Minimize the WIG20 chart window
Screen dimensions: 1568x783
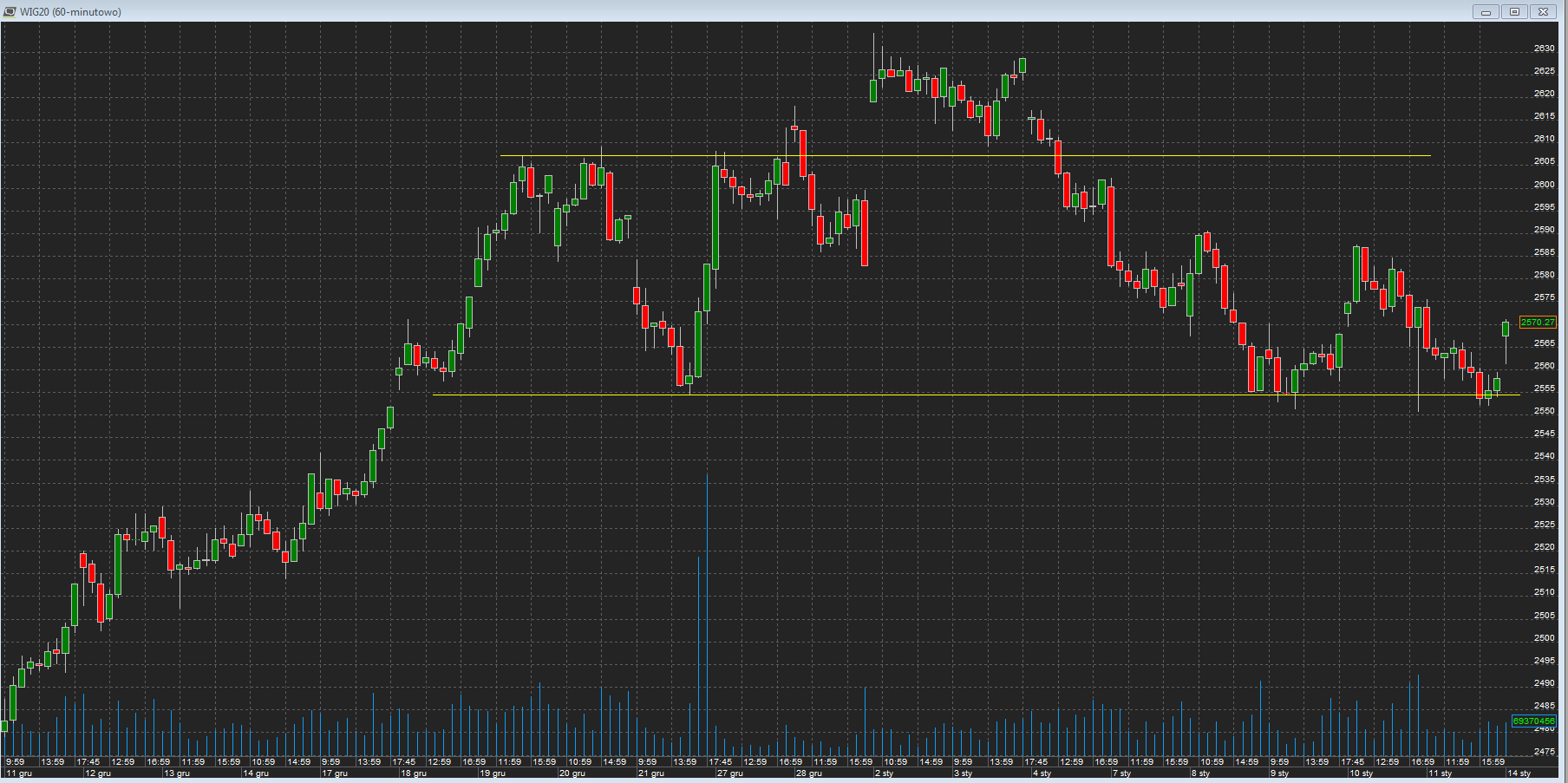tap(1486, 11)
